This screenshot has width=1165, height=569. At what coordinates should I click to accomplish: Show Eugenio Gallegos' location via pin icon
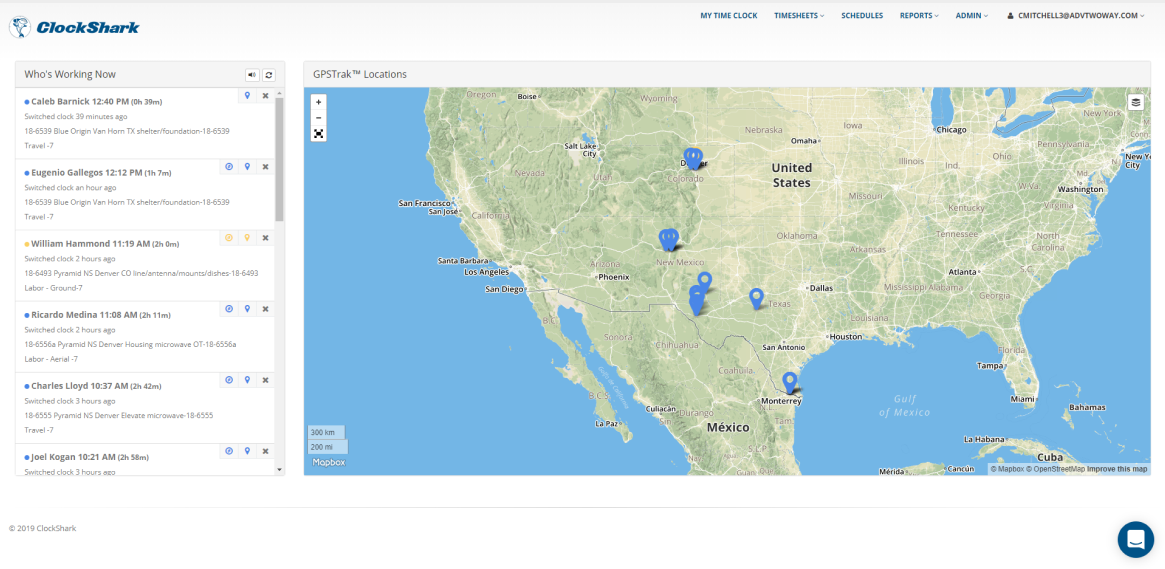pos(247,166)
